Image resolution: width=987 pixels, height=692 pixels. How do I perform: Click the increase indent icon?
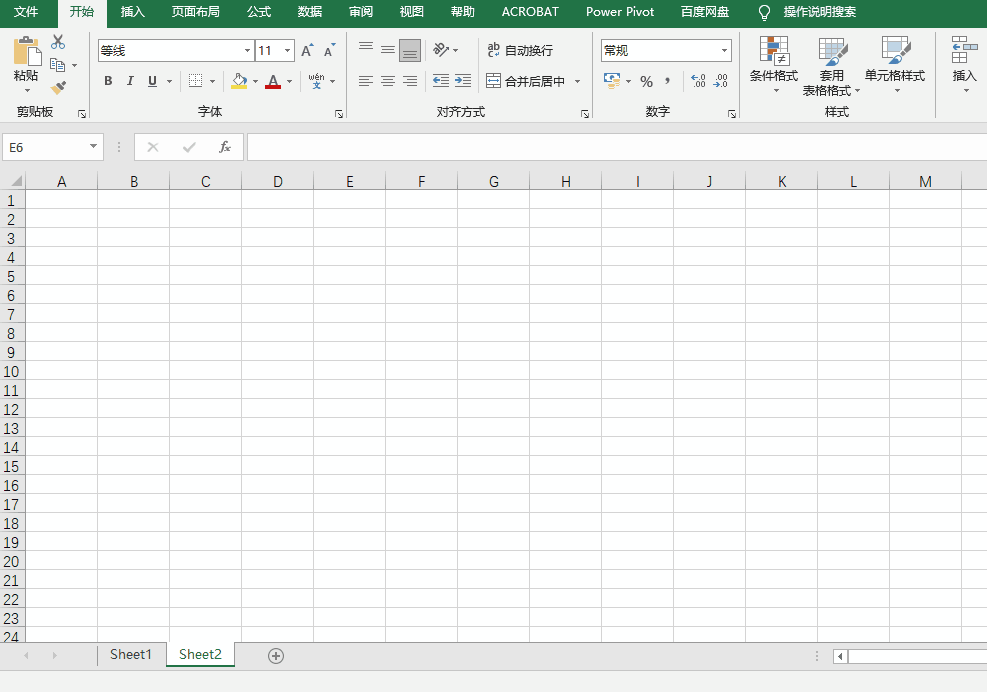pos(463,81)
